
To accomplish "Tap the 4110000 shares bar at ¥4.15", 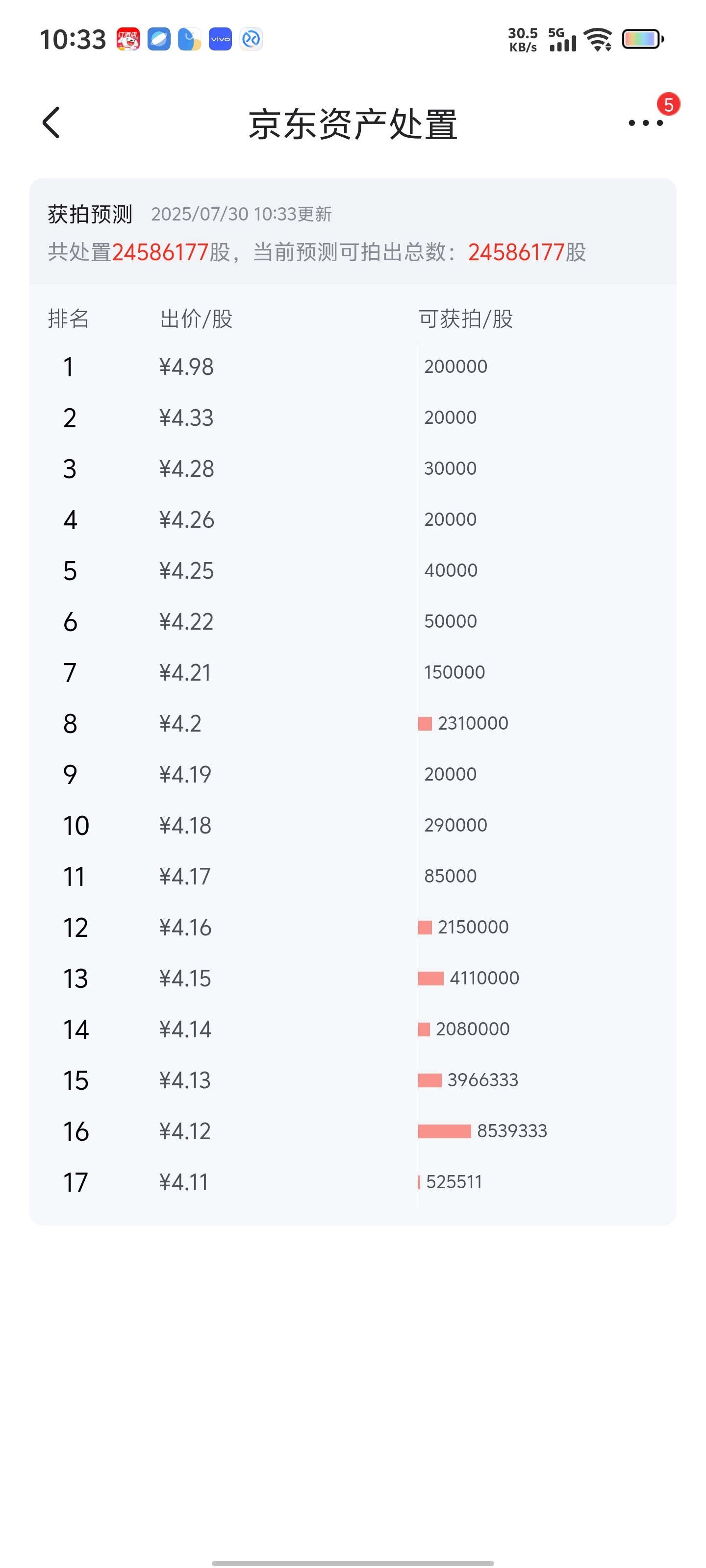I will [430, 978].
